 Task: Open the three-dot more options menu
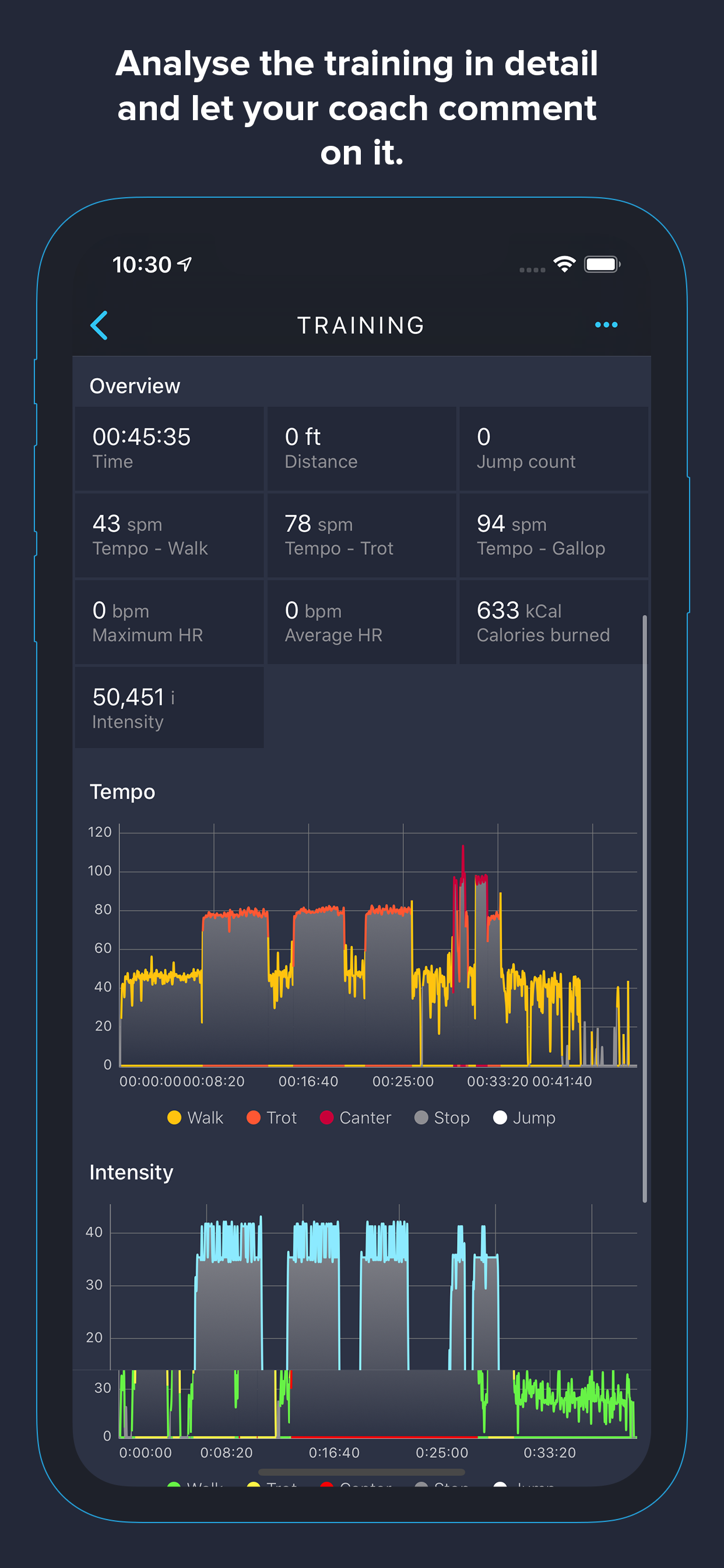[606, 325]
